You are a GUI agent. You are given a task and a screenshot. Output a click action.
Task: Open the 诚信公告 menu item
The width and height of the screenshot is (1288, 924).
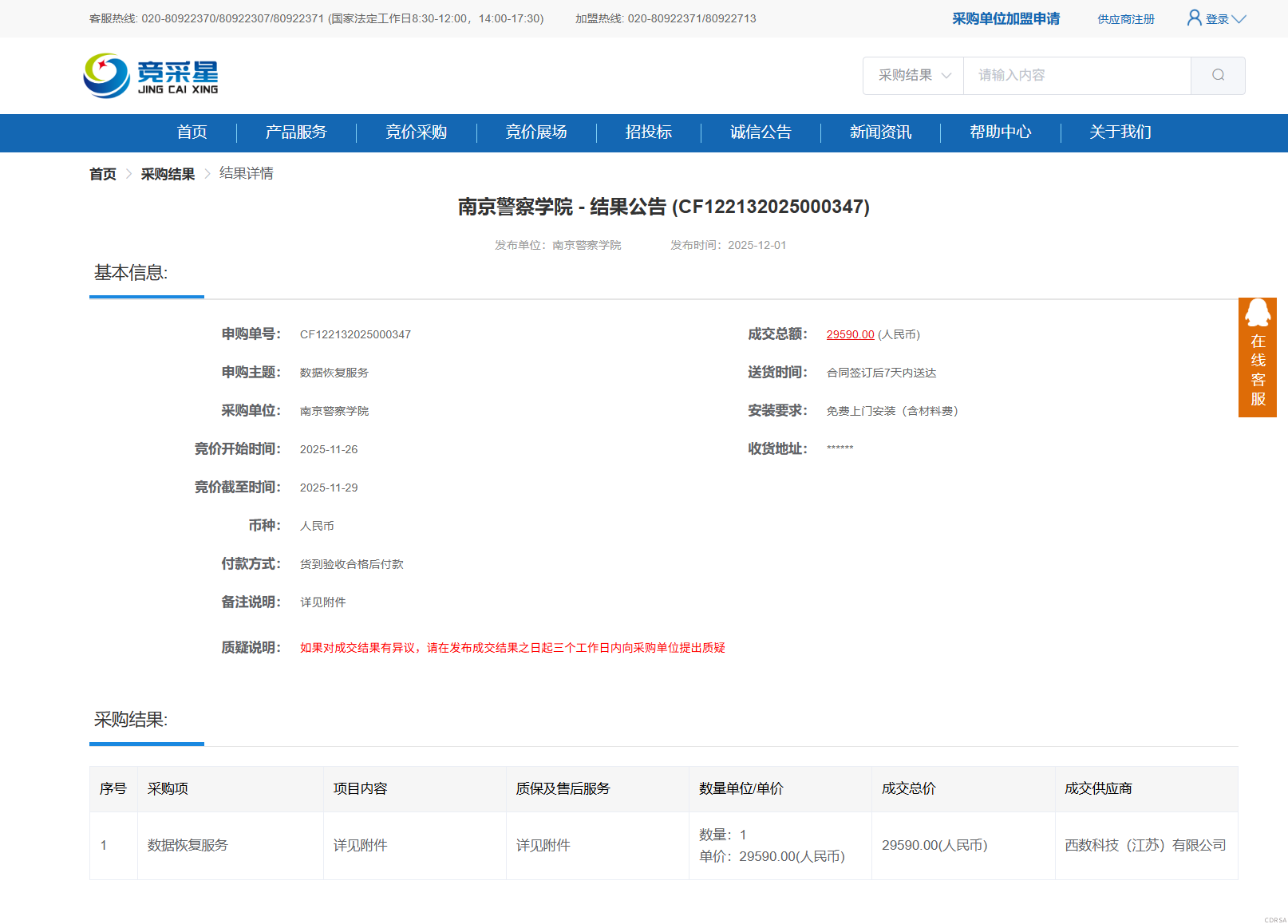(759, 132)
